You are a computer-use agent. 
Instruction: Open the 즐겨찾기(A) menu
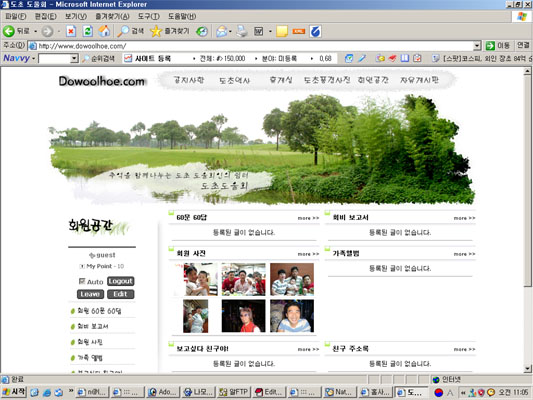click(x=112, y=16)
